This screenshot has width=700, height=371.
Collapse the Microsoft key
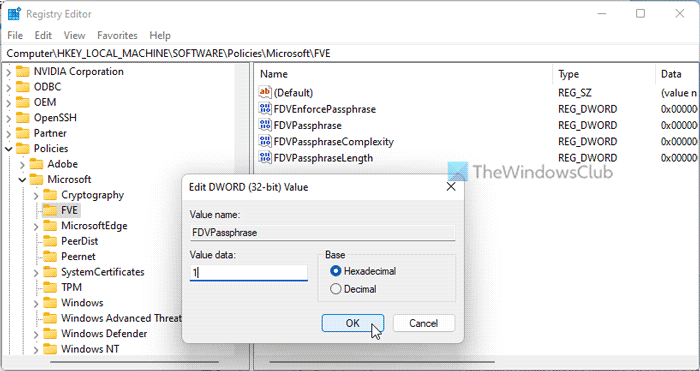22,179
